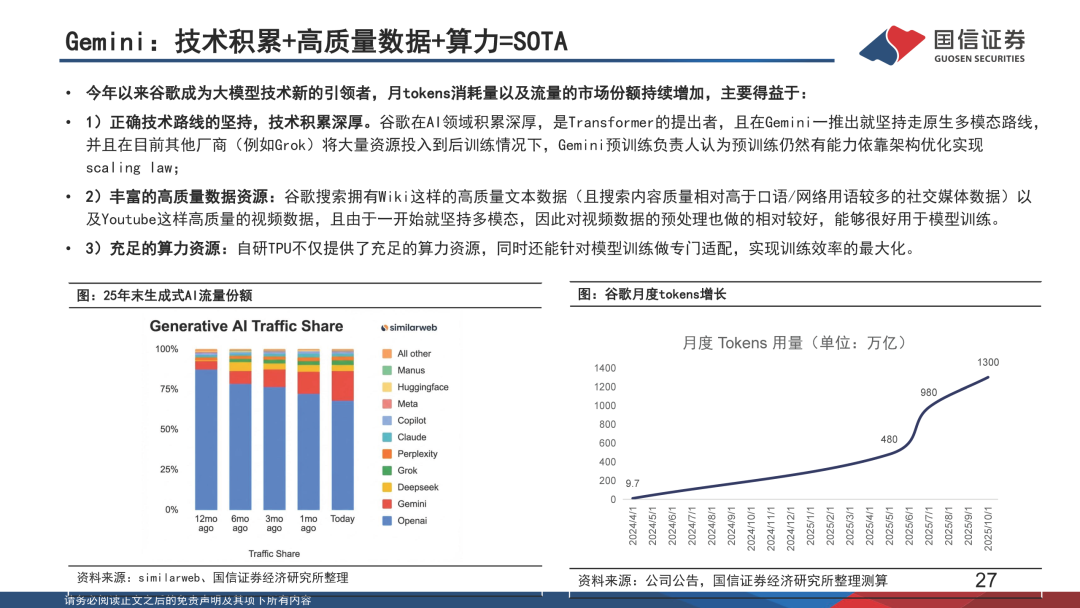
Task: Click the Huggingface legend swatch
Action: point(386,387)
